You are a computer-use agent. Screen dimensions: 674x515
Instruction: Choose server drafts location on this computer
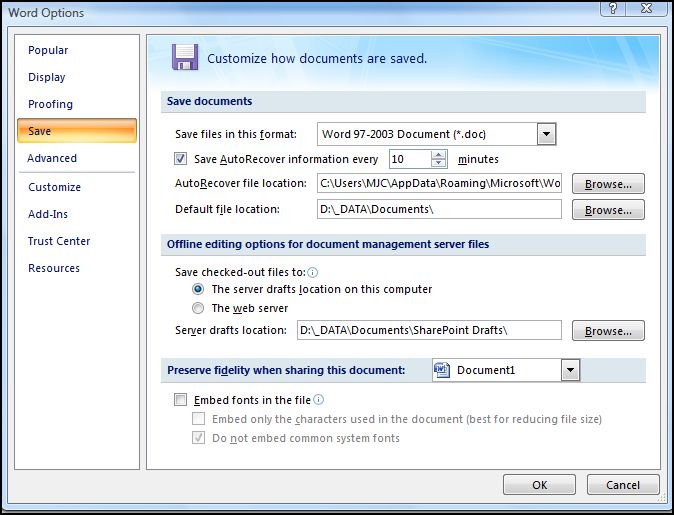[x=198, y=289]
